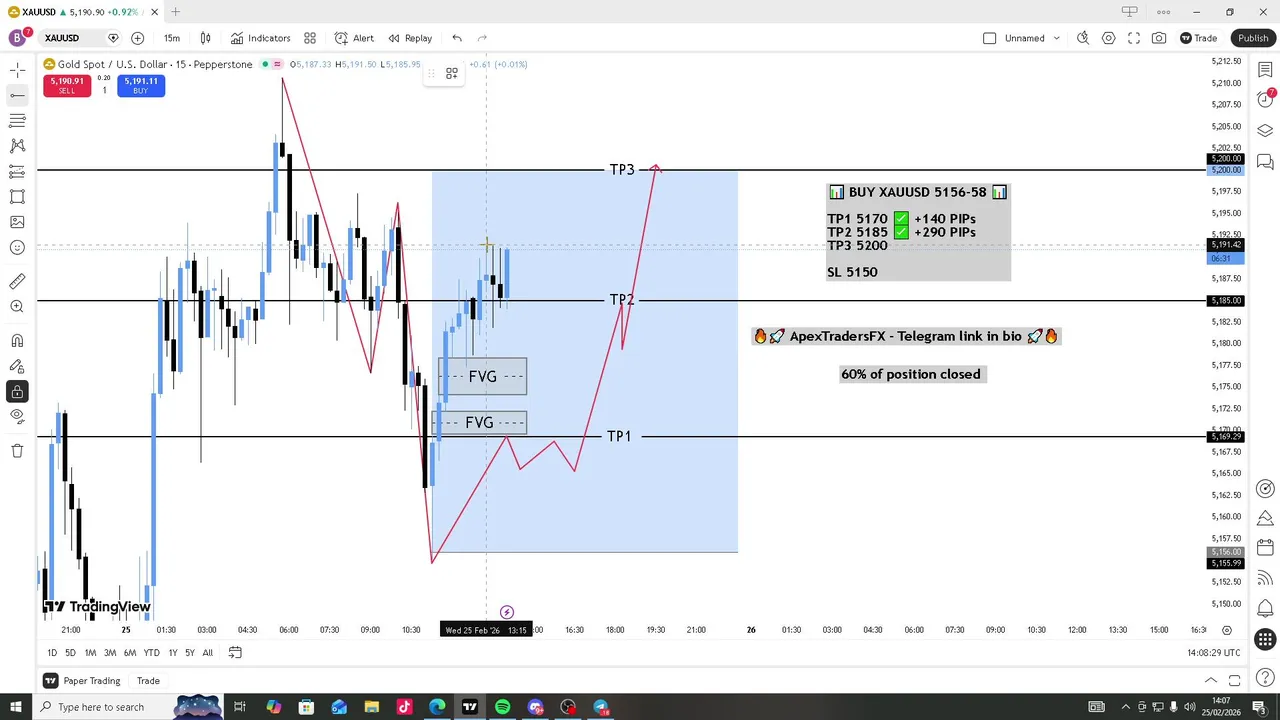Select the trend line drawing tool
Viewport: 1280px width, 720px height.
[x=17, y=95]
